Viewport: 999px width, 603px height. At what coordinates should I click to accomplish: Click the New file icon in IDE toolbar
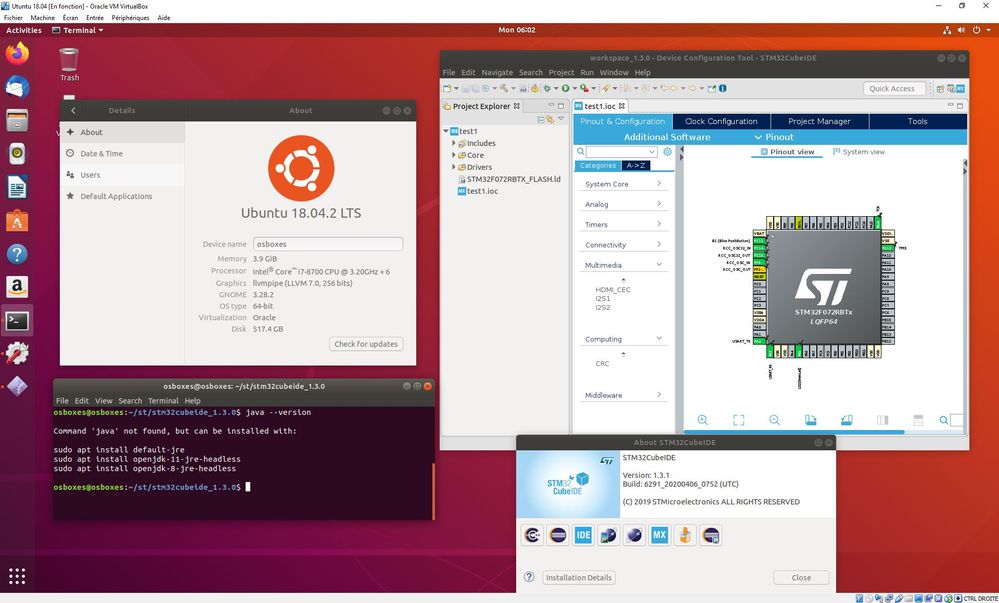[447, 89]
